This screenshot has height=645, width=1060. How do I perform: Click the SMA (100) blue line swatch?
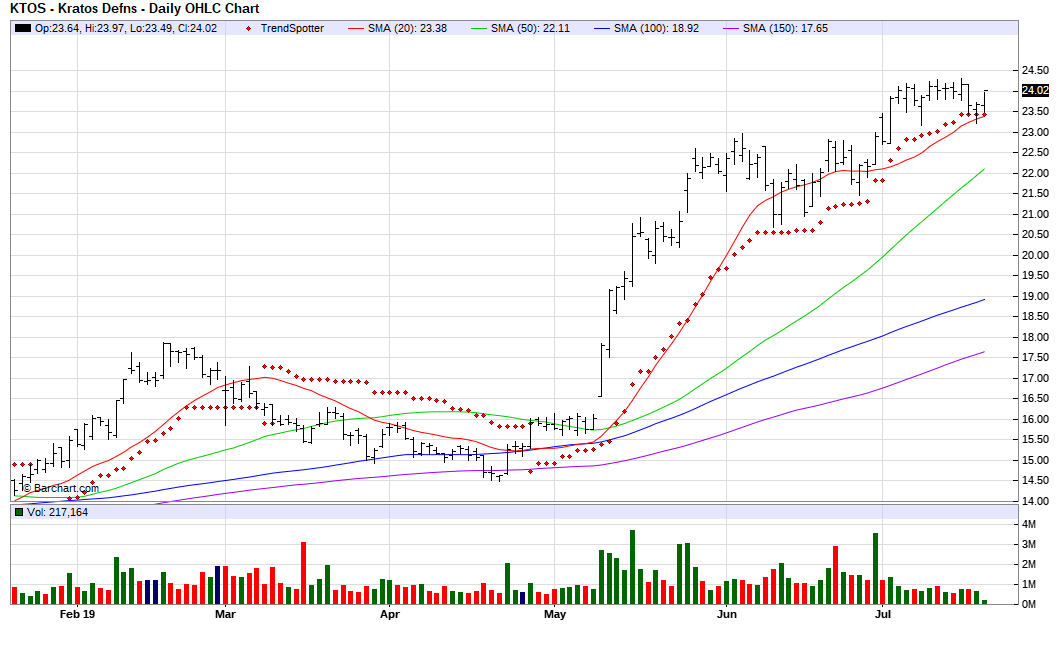click(x=602, y=28)
